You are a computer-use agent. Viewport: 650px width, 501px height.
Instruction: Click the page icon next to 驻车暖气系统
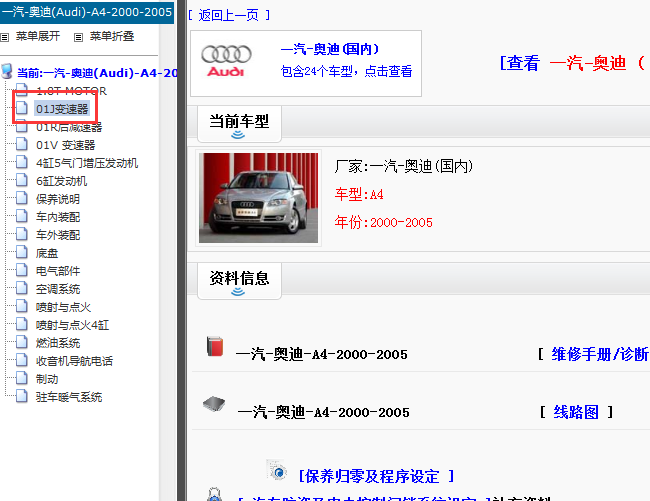(22, 396)
